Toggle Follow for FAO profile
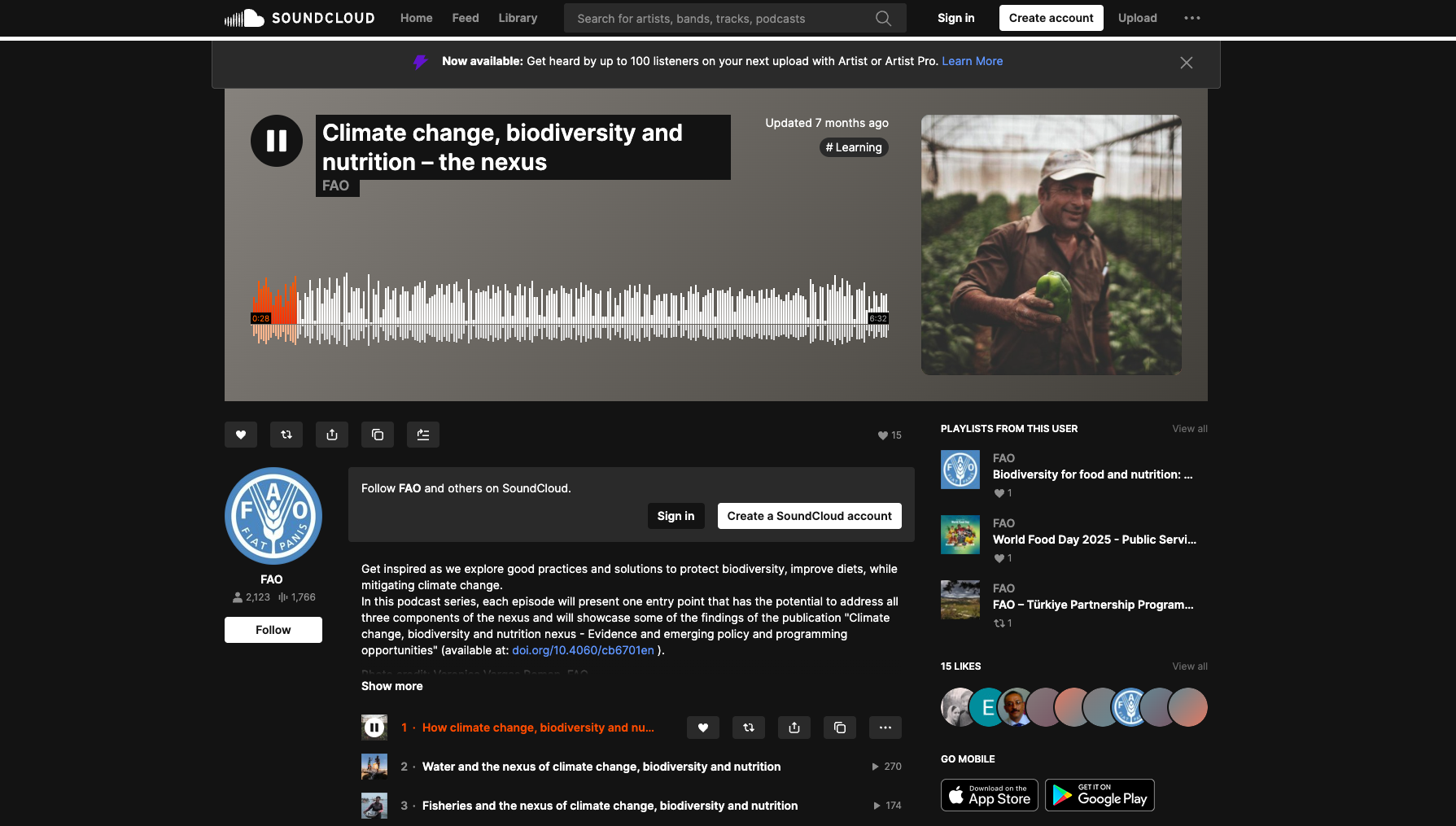Screen dimensions: 1456x826 click(273, 630)
